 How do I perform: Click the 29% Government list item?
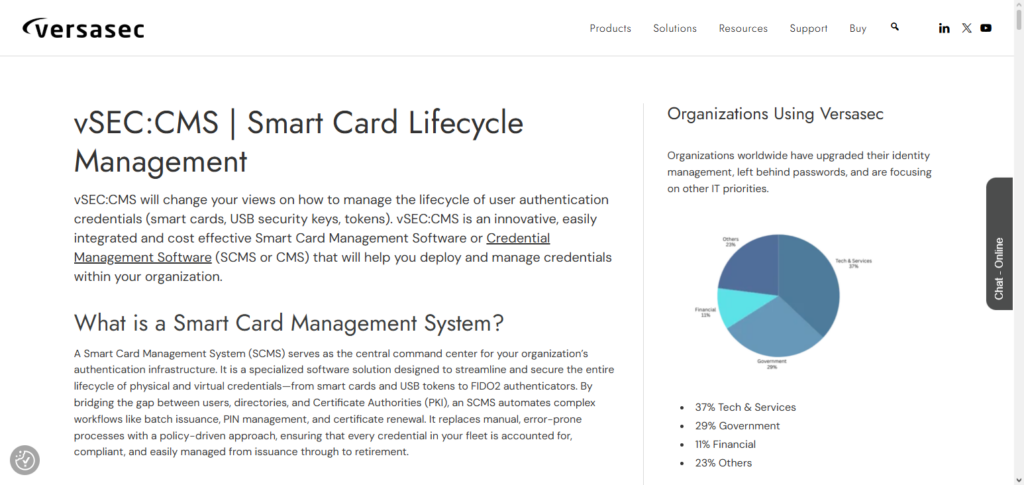[x=737, y=426]
